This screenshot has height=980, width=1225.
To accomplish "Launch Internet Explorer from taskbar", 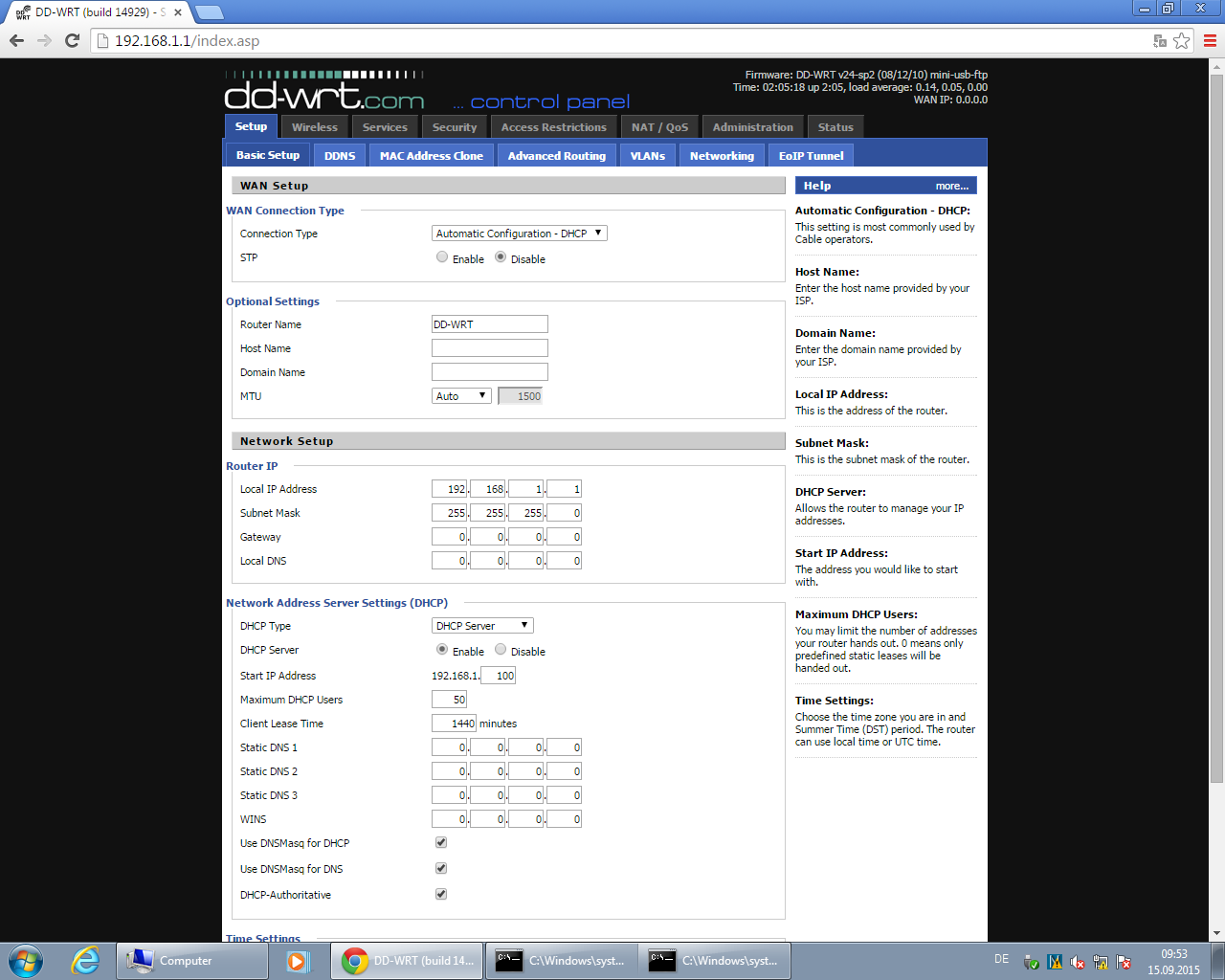I will pyautogui.click(x=85, y=961).
